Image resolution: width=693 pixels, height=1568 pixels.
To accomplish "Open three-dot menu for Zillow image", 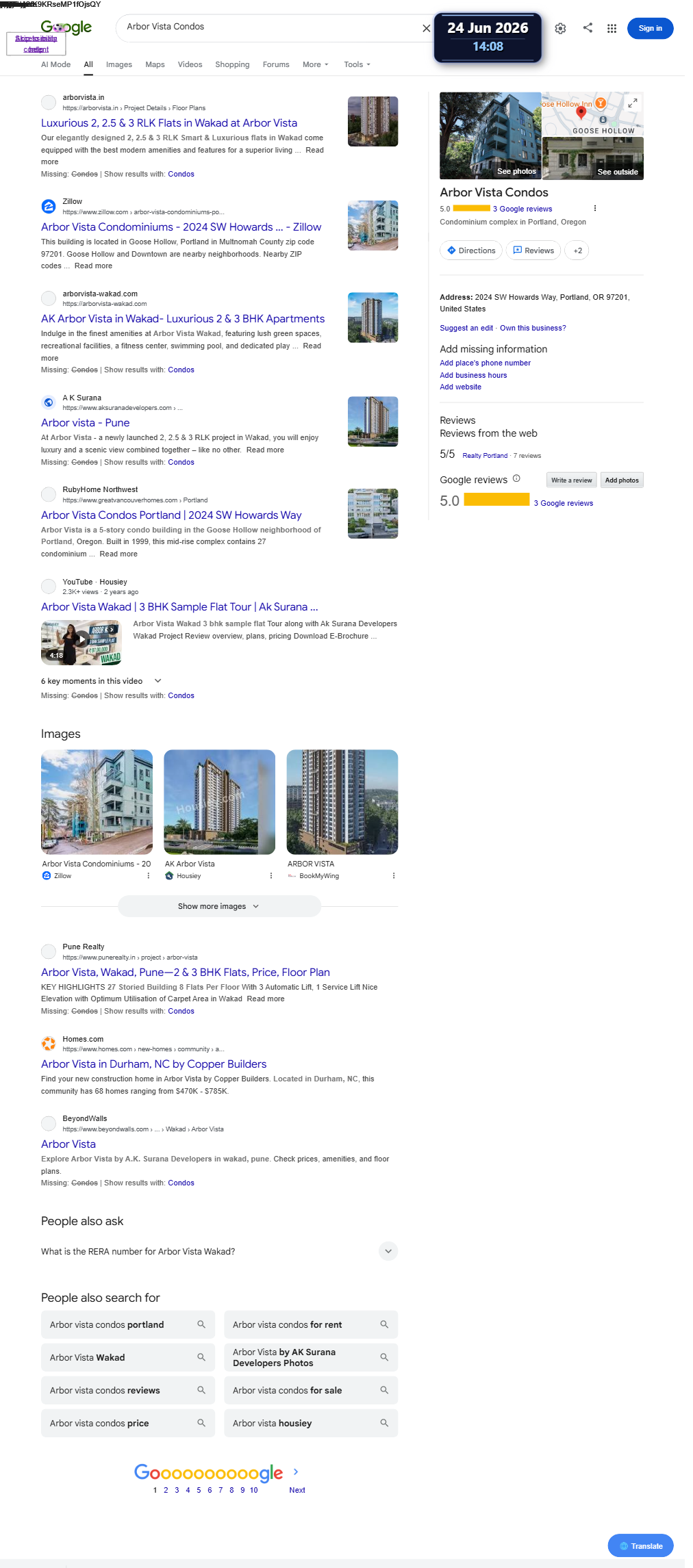I will point(148,875).
